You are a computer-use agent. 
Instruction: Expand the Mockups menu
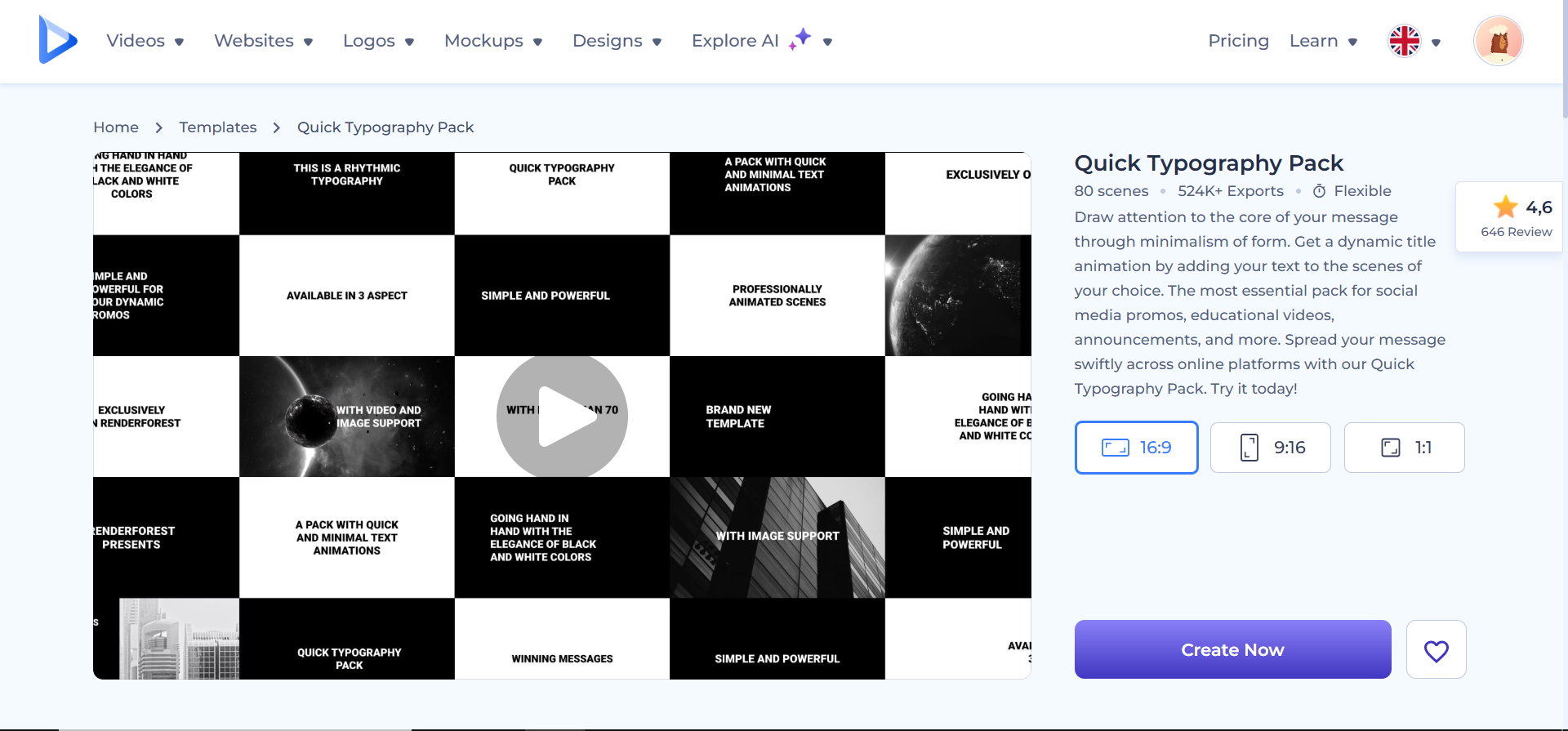(x=493, y=41)
